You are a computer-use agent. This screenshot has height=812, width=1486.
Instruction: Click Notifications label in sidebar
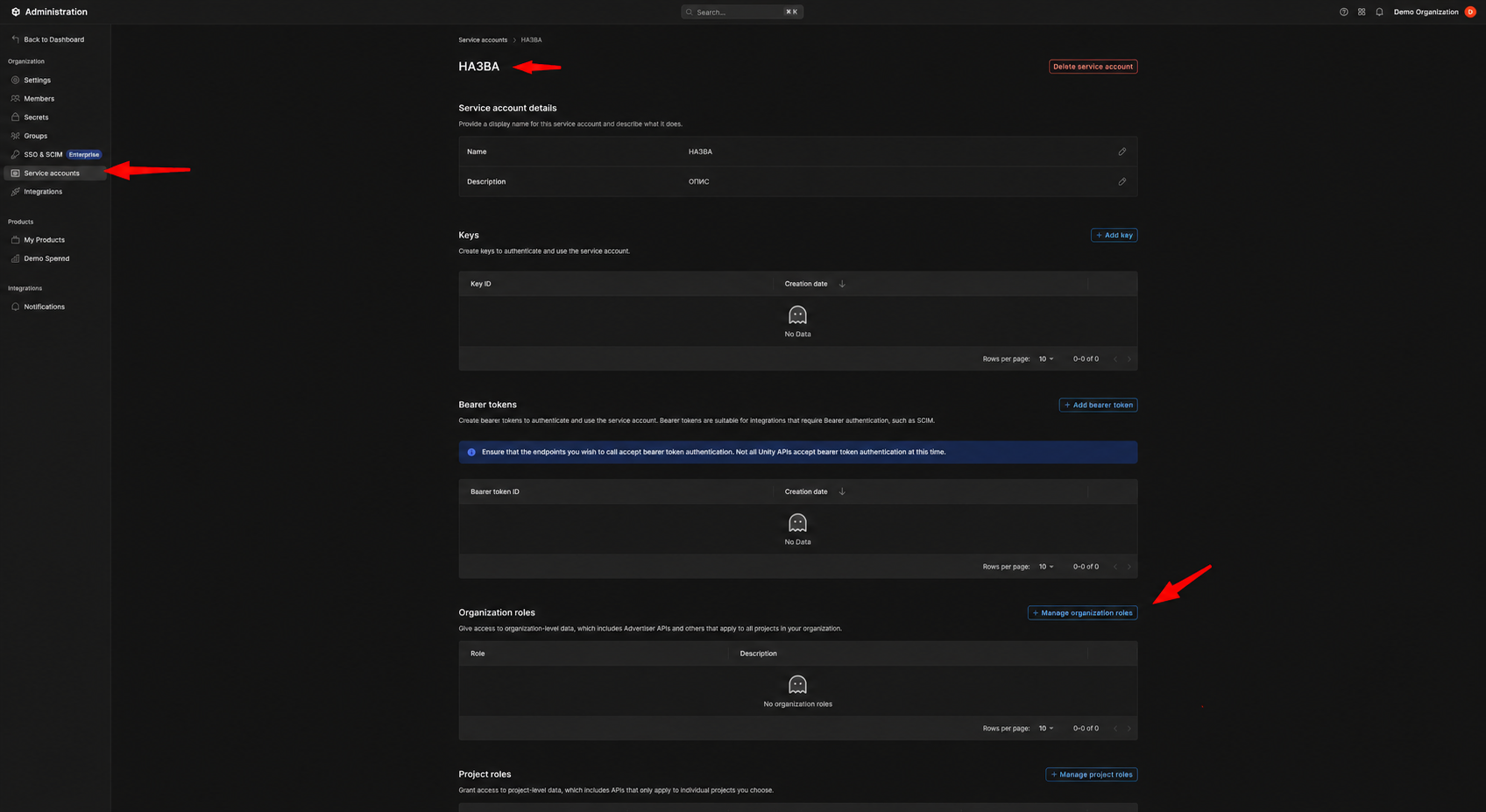click(x=44, y=307)
